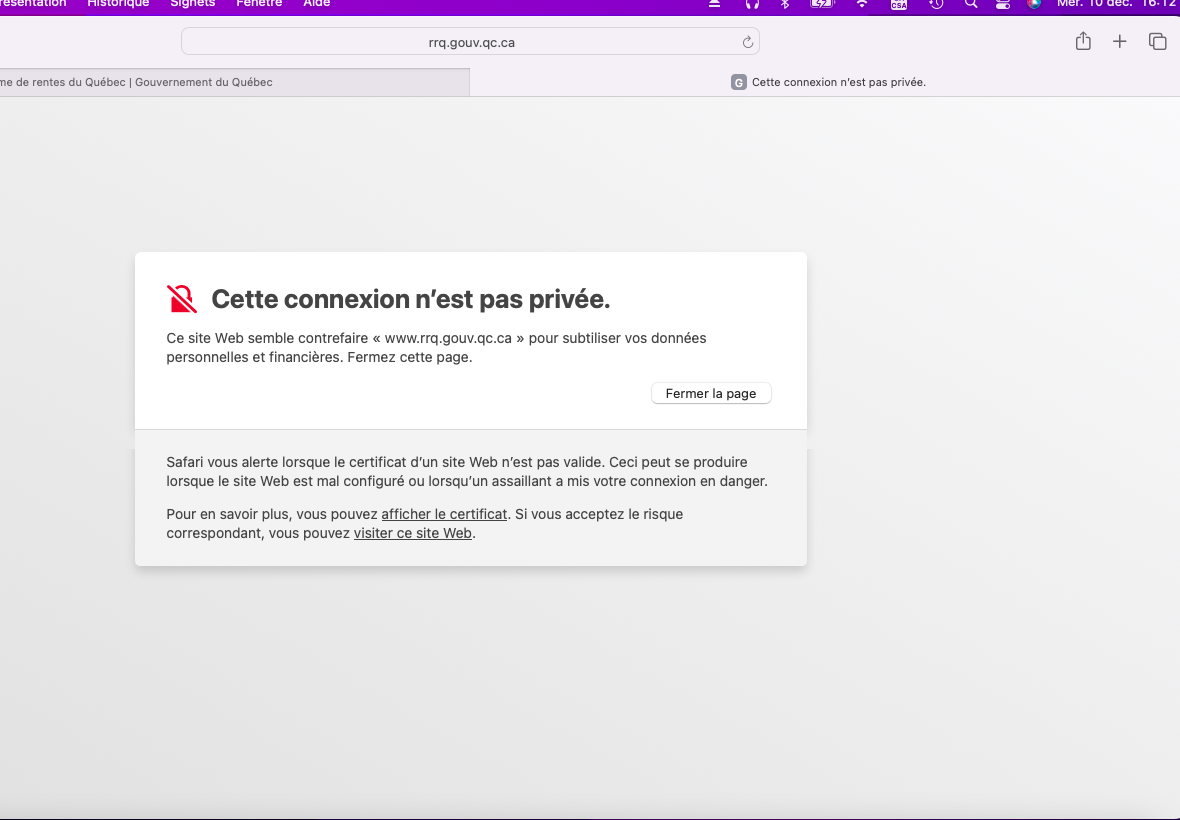This screenshot has height=820, width=1180.
Task: Focus the rrq.gouv.qc.ca address field
Action: point(470,42)
